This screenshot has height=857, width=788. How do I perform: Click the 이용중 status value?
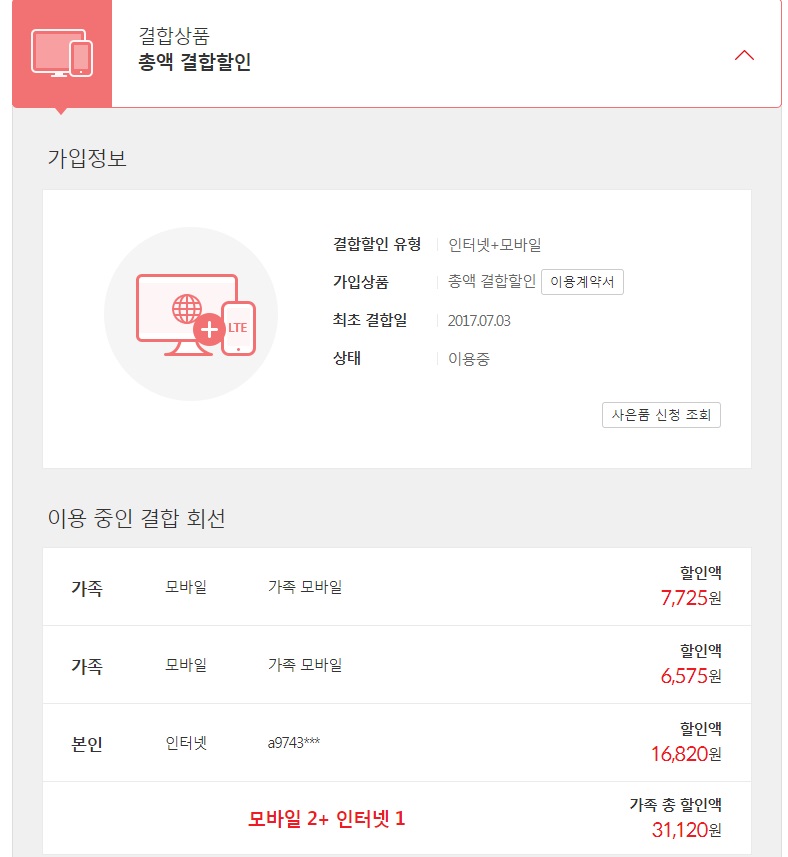click(469, 359)
